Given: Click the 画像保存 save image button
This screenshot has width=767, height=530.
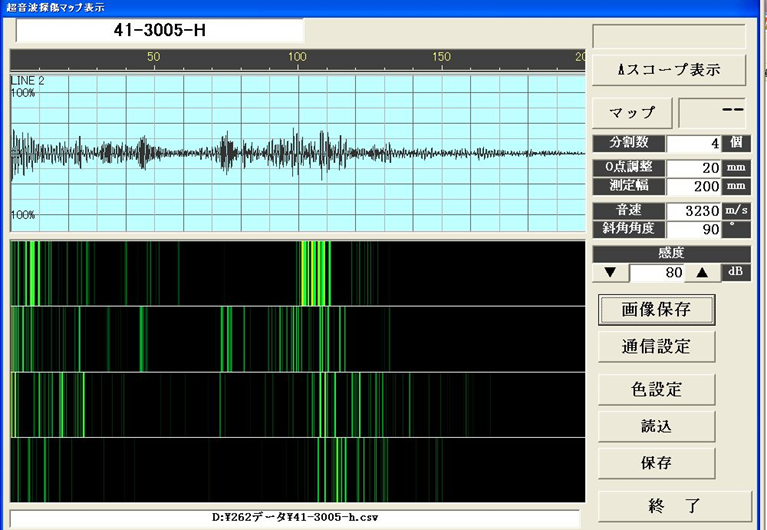Looking at the screenshot, I should pos(656,309).
